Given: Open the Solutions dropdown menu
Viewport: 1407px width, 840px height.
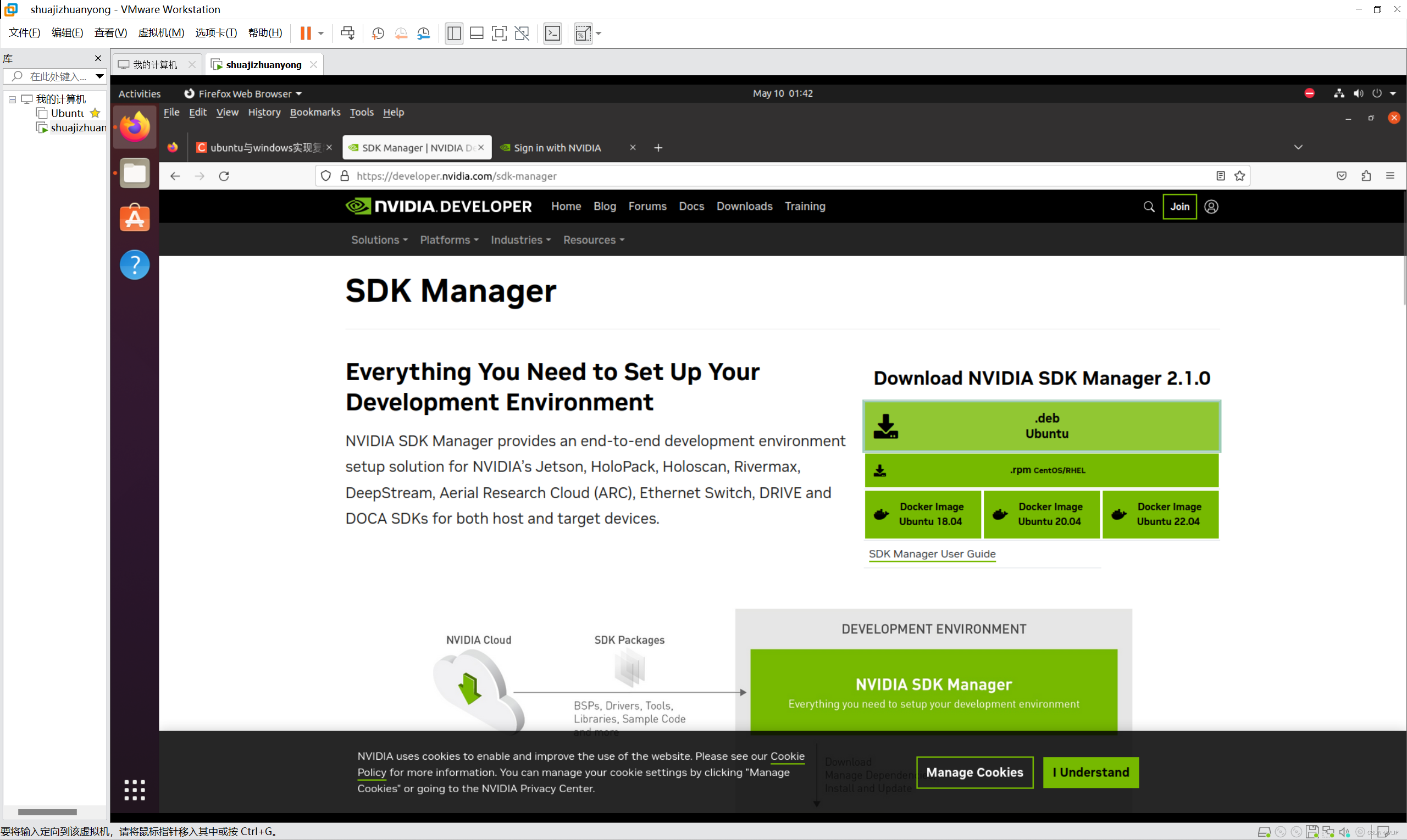Looking at the screenshot, I should tap(379, 240).
